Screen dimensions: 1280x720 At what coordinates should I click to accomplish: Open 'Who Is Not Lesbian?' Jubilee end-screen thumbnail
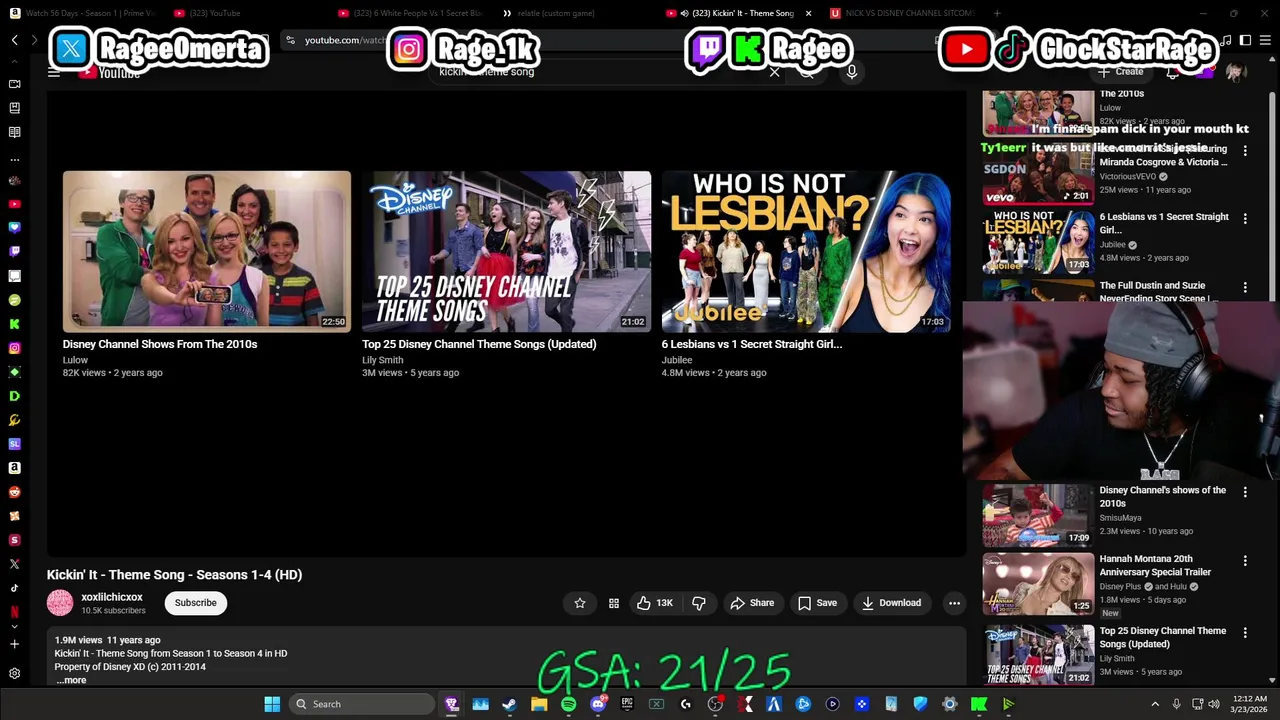coord(806,251)
